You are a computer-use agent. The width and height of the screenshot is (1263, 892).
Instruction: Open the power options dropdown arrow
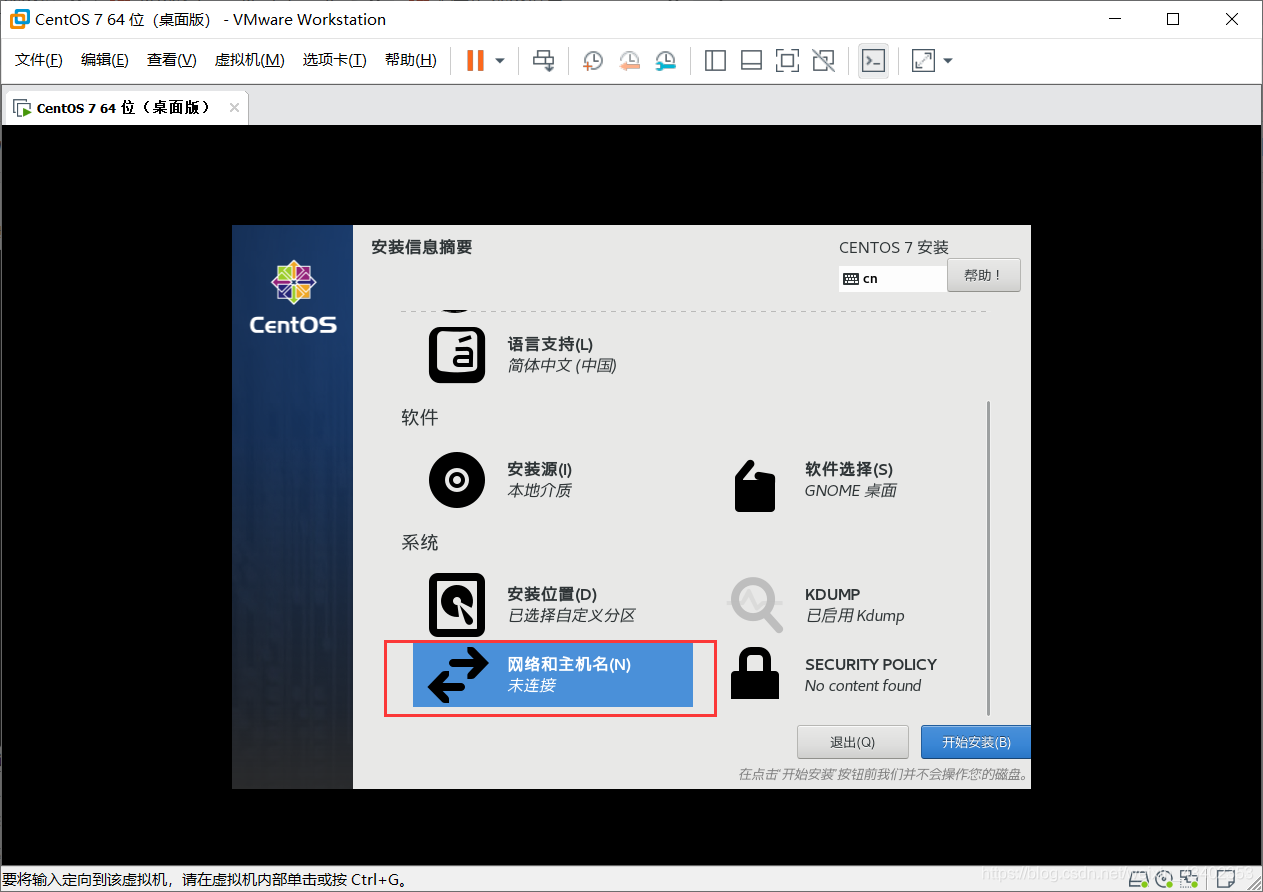[500, 61]
